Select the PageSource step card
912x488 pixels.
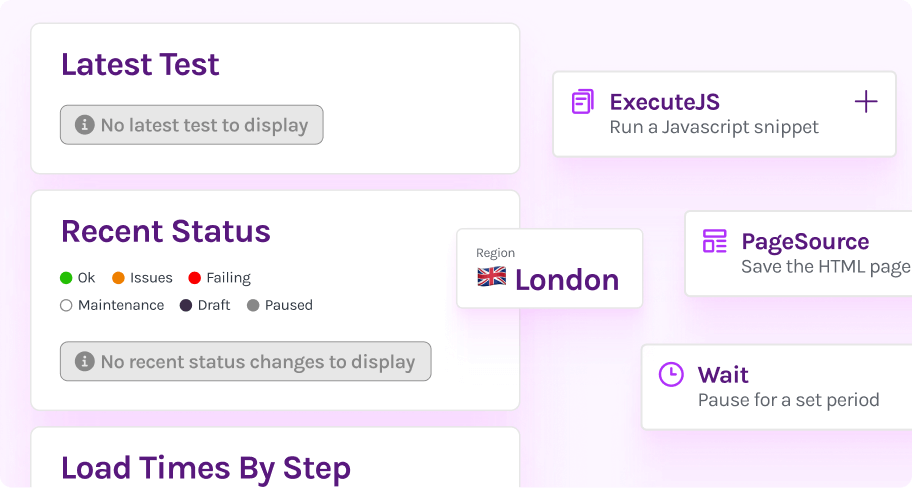[x=798, y=253]
